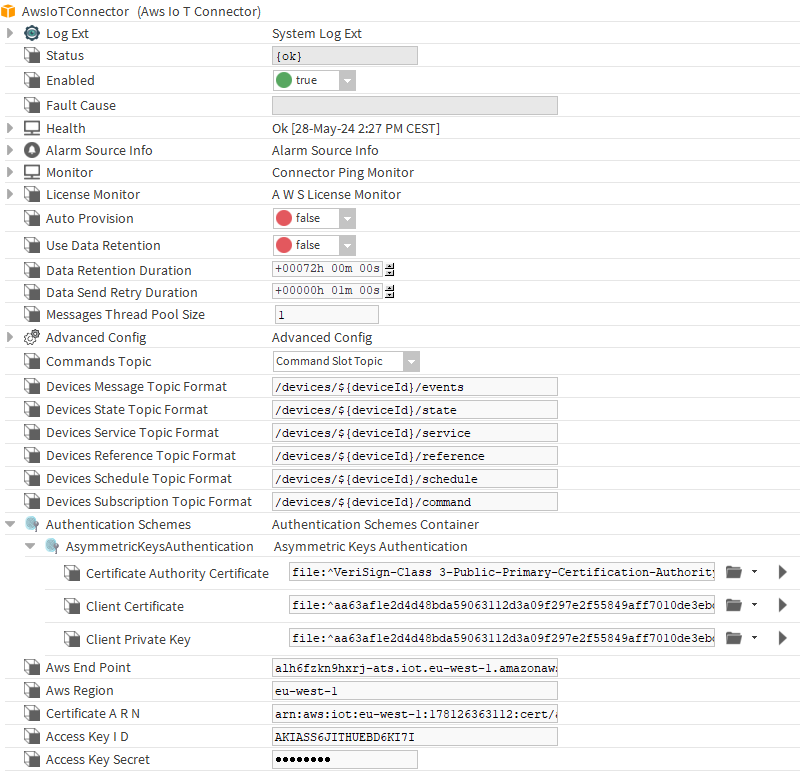Expand the Log Ext row
The image size is (800, 771).
(x=10, y=33)
